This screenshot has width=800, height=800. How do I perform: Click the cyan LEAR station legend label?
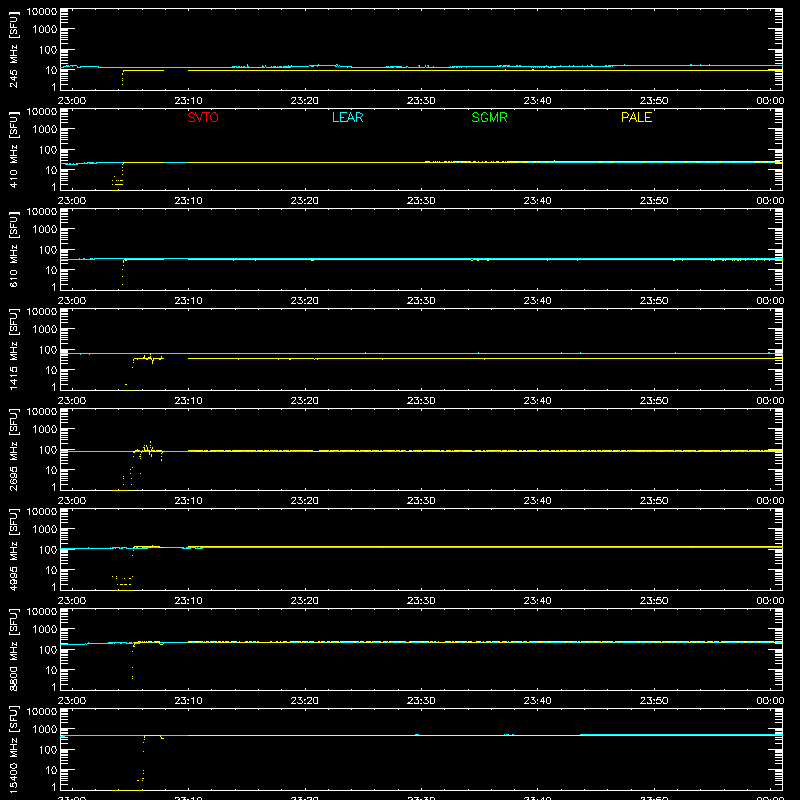pyautogui.click(x=347, y=117)
